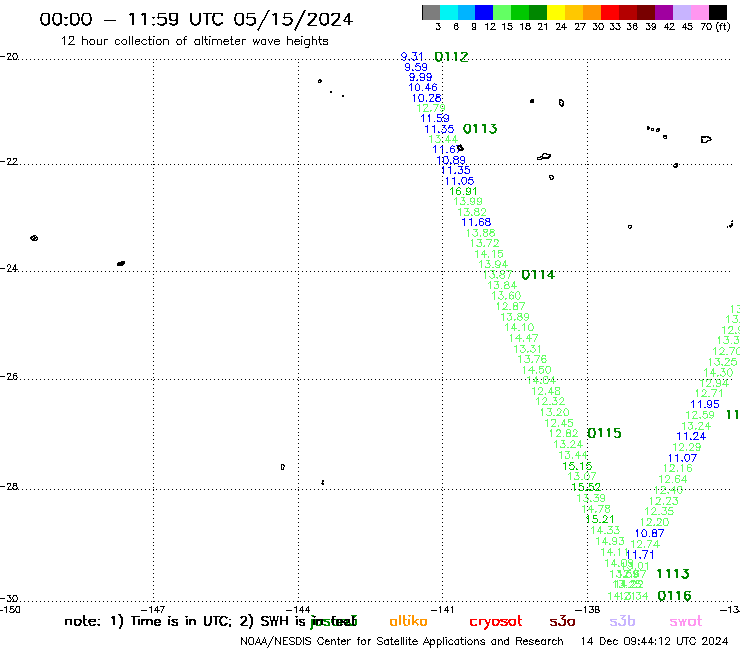The image size is (740, 650).
Task: Click the wave height value 14.50
Action: tap(537, 371)
